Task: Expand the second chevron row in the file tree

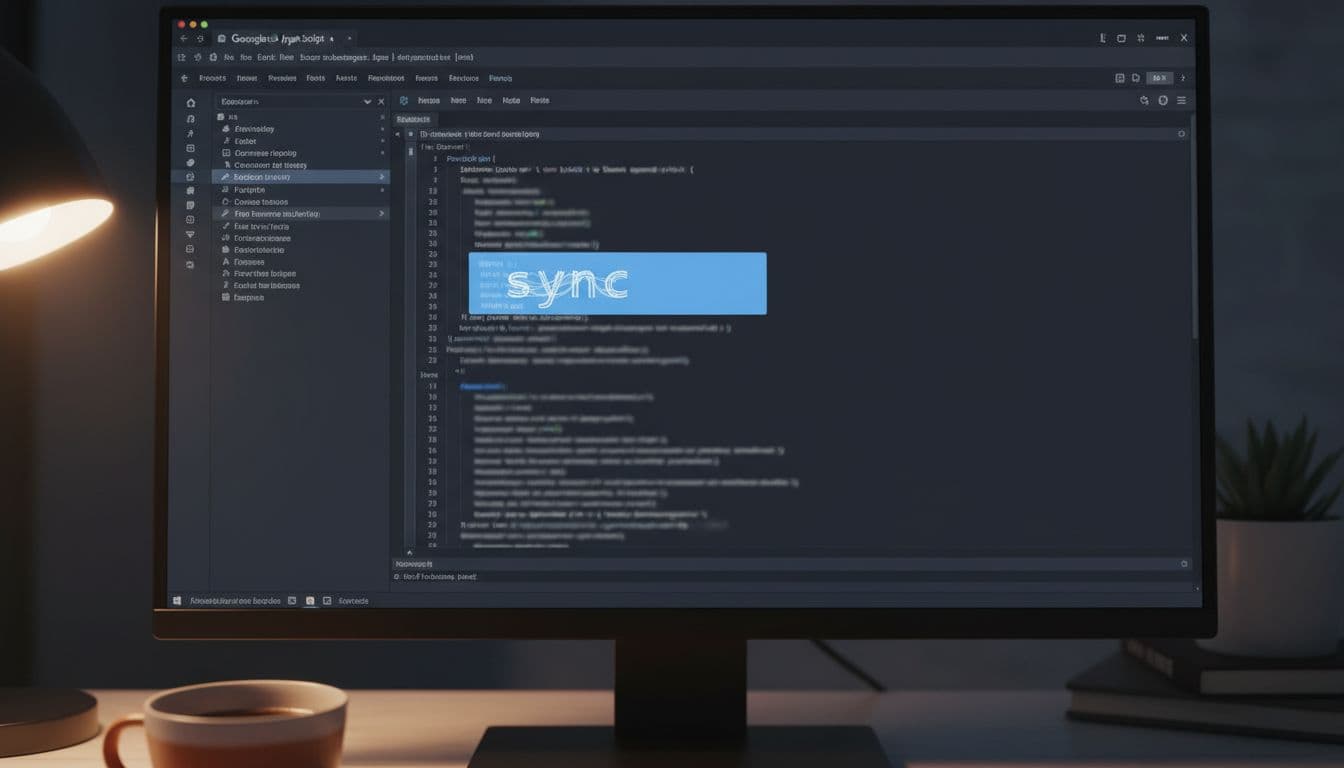Action: tap(381, 213)
